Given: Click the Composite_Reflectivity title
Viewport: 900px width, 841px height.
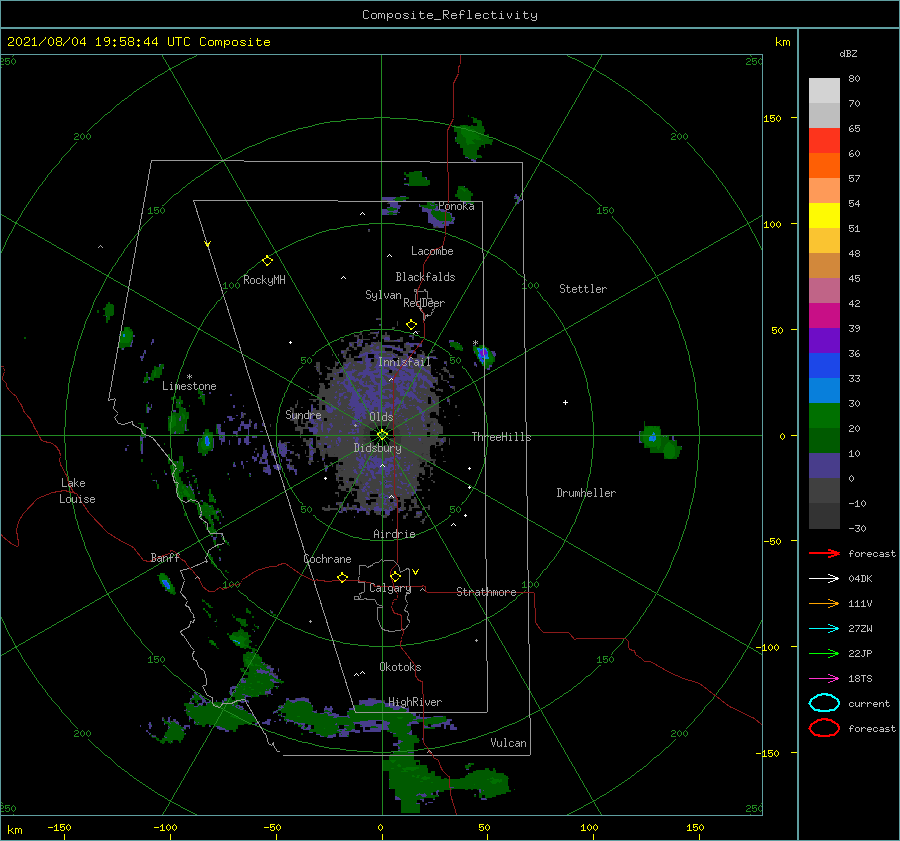Looking at the screenshot, I should coord(450,15).
